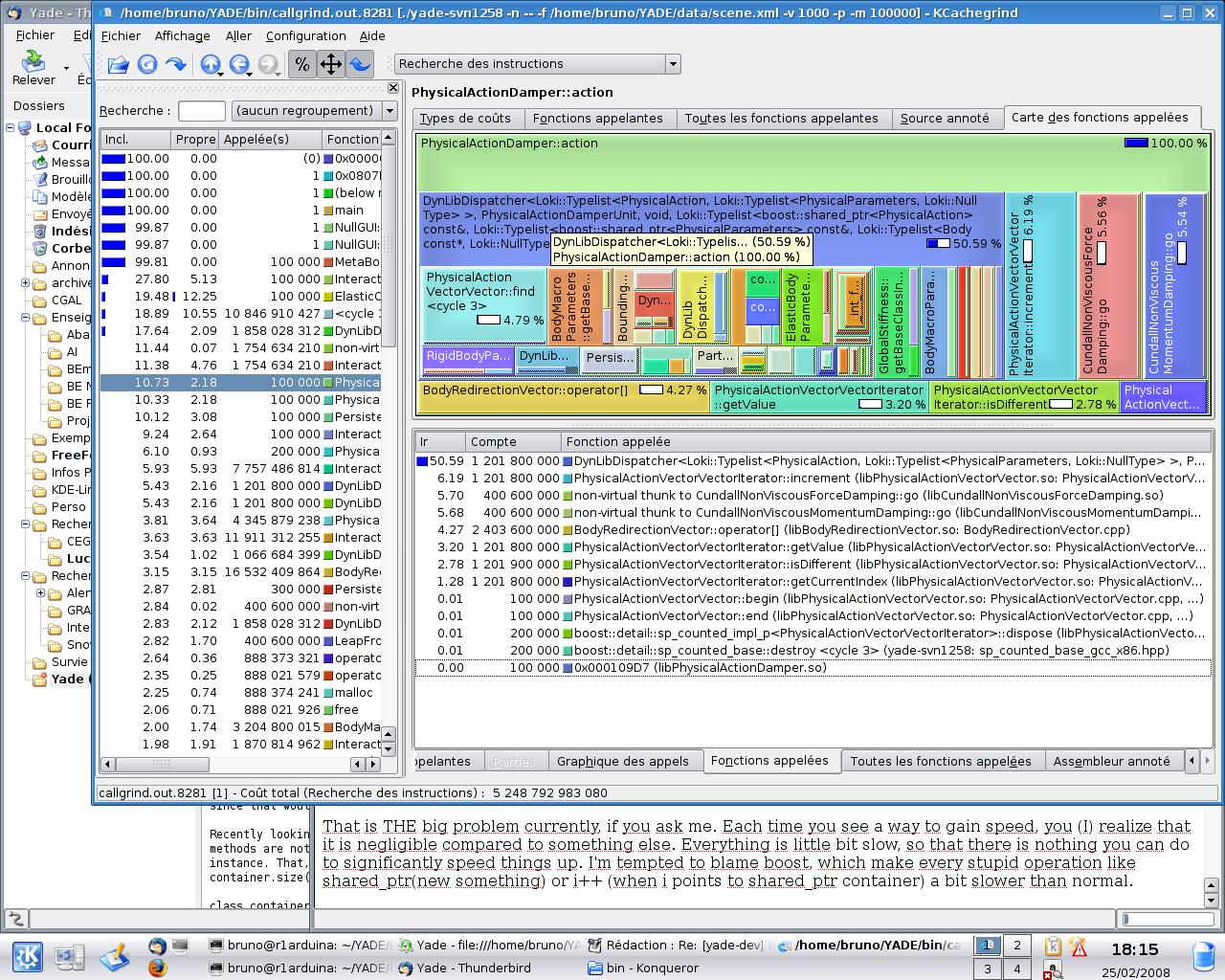
Task: Close the function profile dock panel
Action: click(392, 88)
